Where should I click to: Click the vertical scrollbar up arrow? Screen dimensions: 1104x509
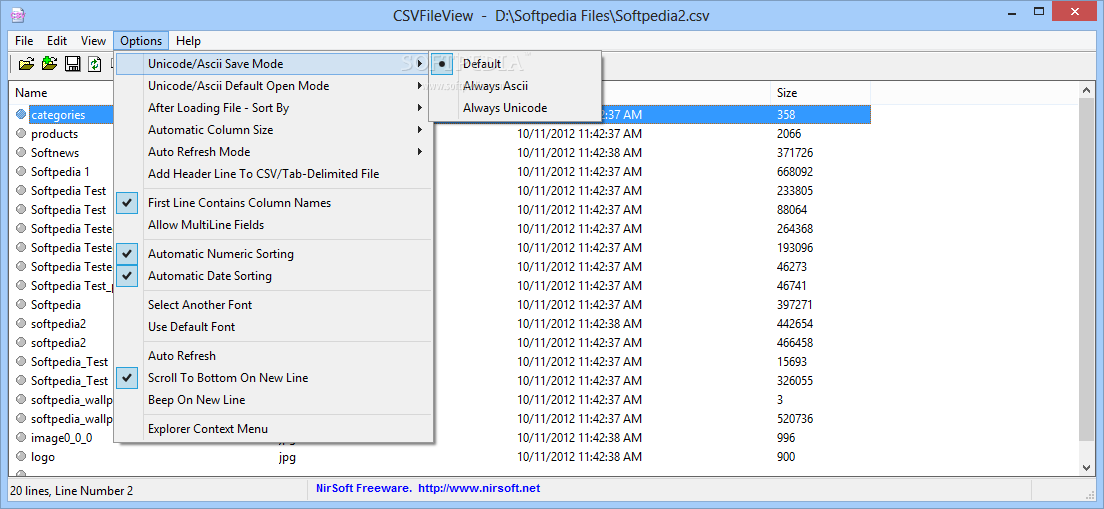pos(1086,90)
